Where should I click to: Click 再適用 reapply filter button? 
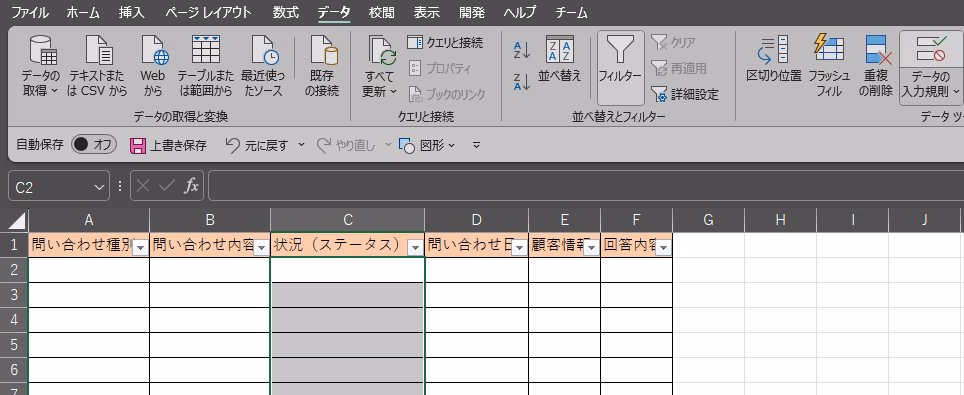coord(679,68)
